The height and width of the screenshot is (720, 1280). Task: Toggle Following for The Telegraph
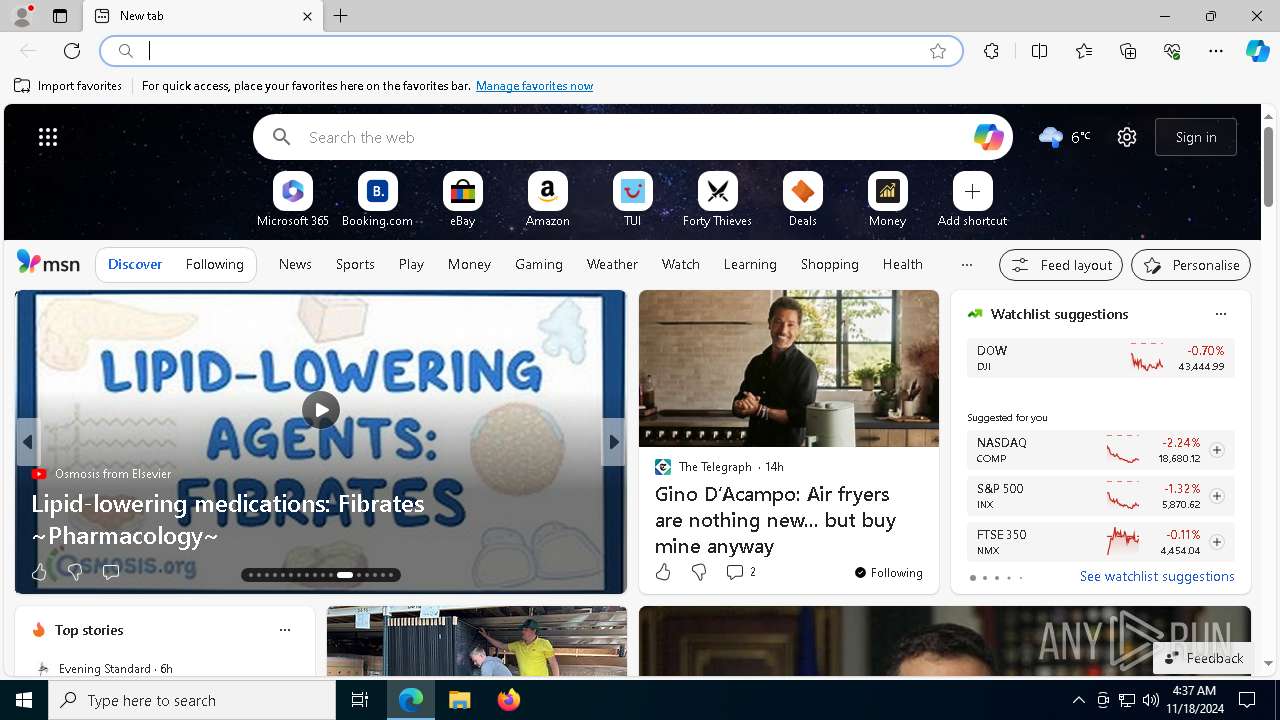888,573
